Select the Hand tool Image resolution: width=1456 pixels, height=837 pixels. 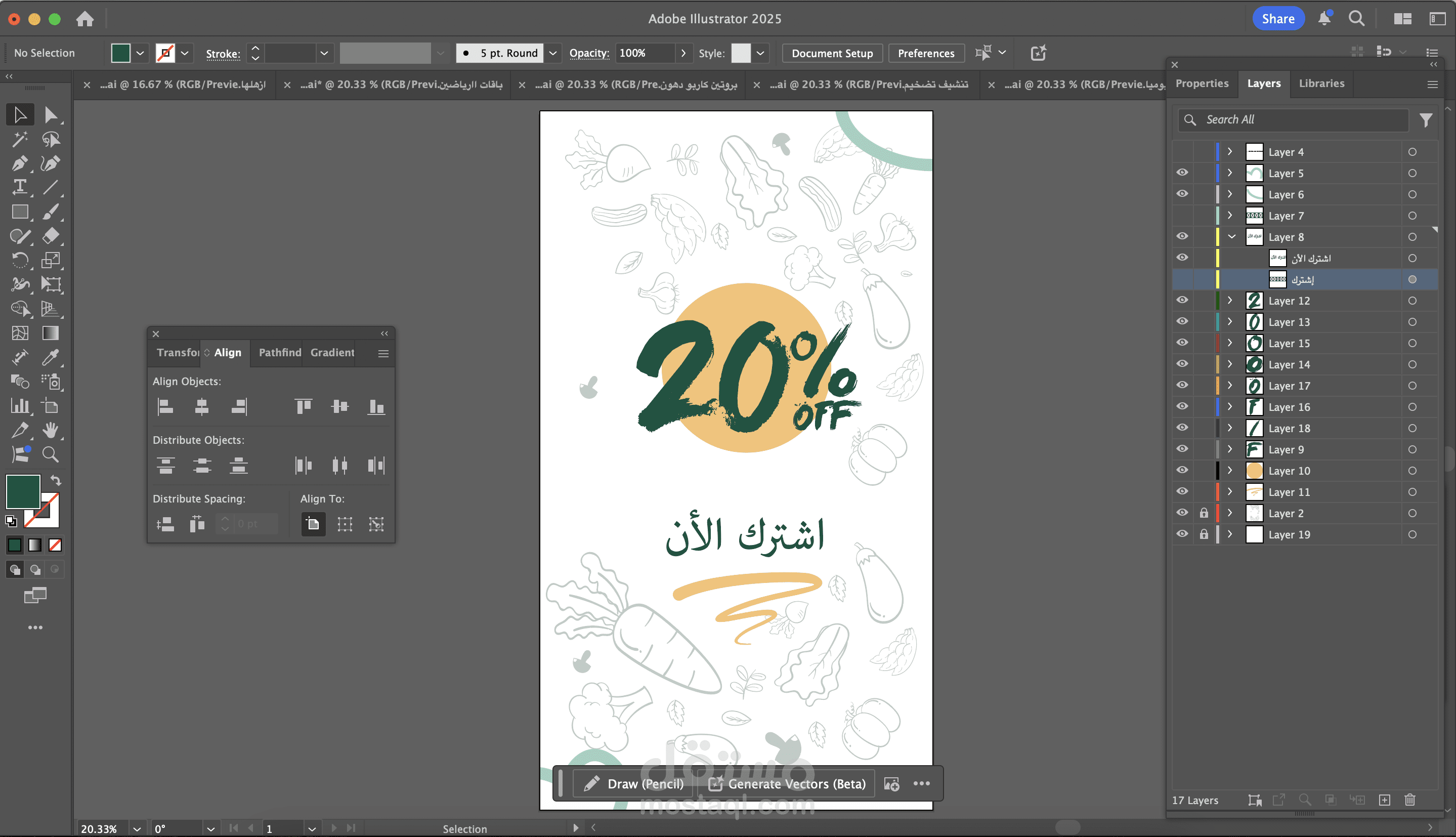51,430
